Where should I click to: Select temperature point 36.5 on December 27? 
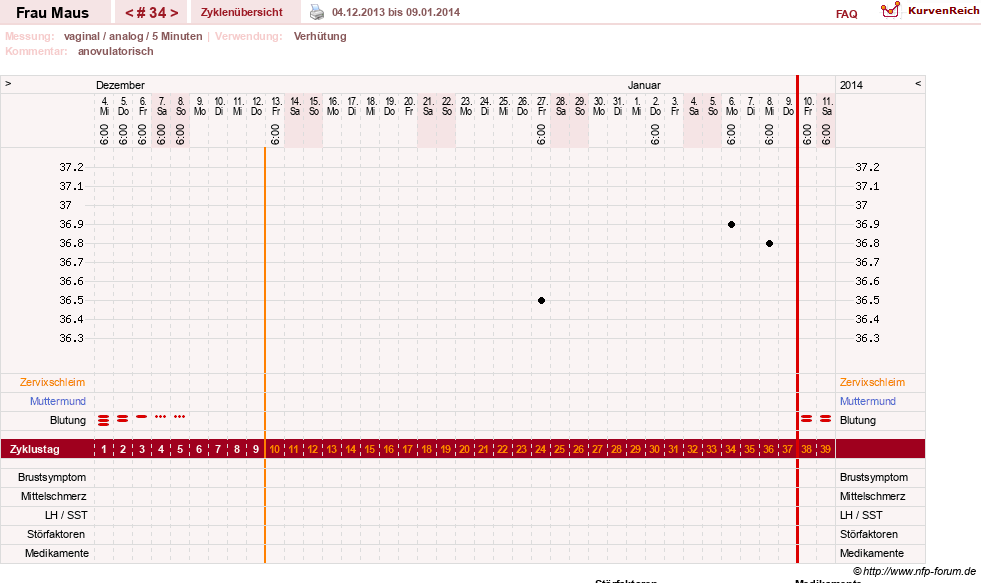coord(542,300)
